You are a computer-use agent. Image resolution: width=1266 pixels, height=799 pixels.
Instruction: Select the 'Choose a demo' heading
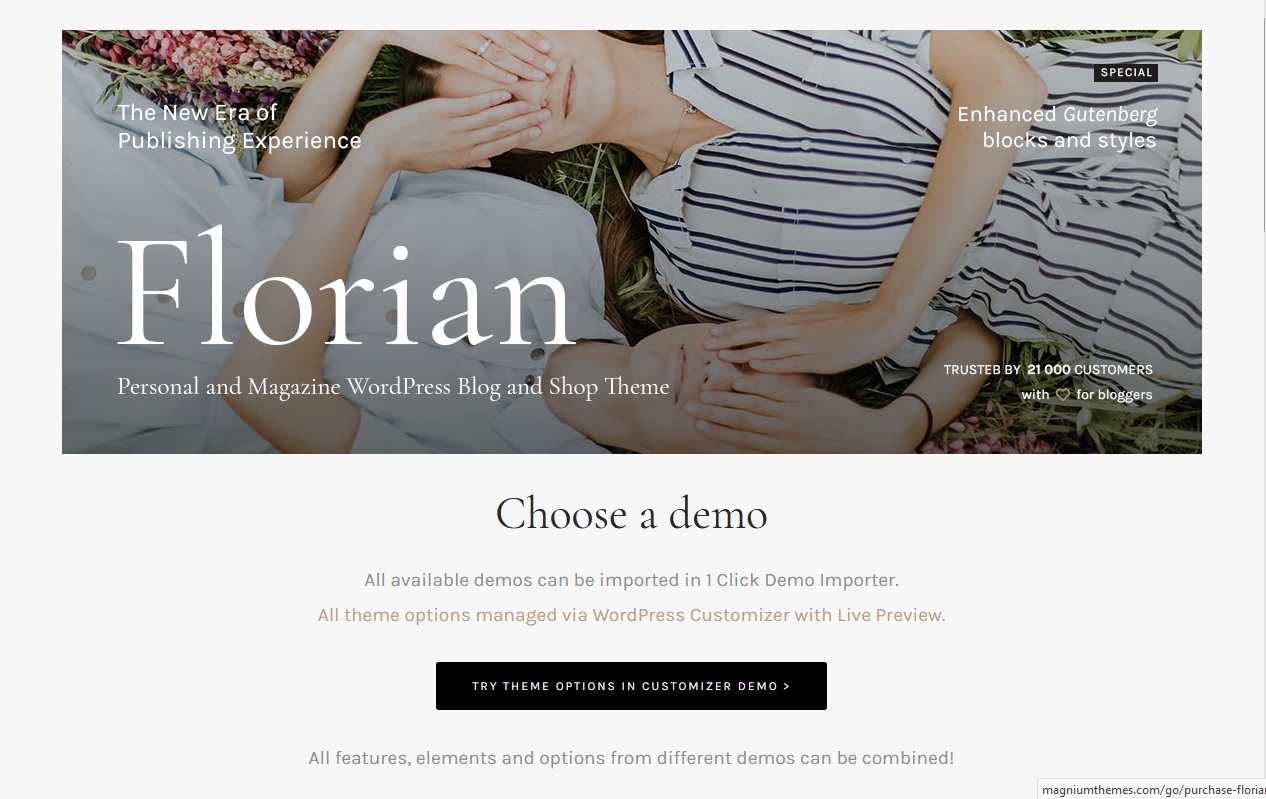tap(631, 514)
